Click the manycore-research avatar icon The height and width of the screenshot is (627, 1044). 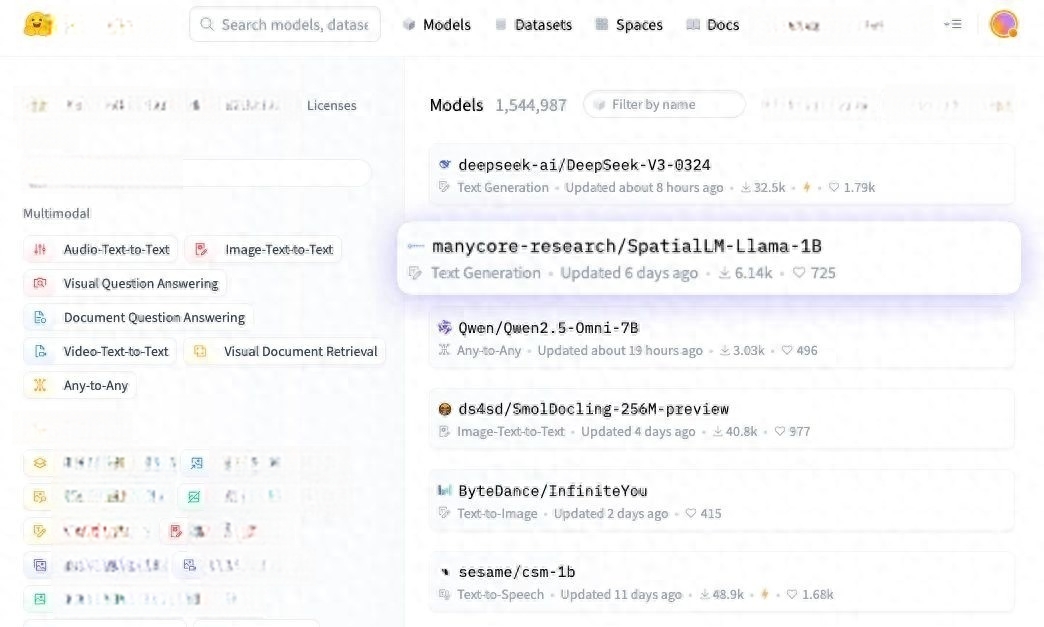415,246
